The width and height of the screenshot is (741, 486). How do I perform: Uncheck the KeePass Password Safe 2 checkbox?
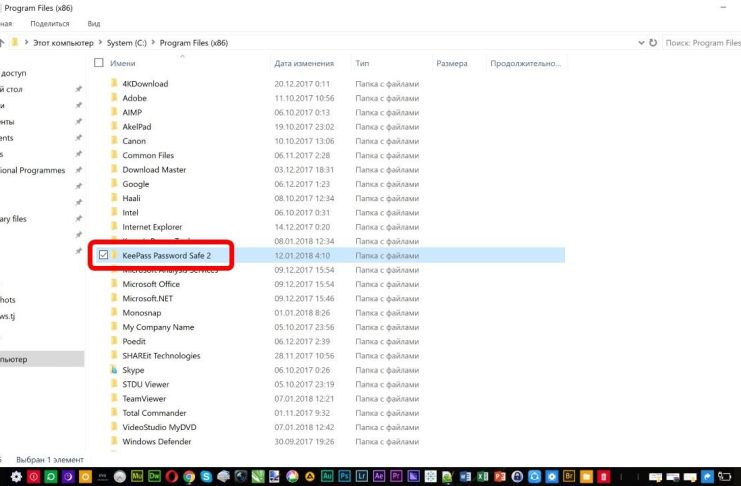tap(103, 255)
